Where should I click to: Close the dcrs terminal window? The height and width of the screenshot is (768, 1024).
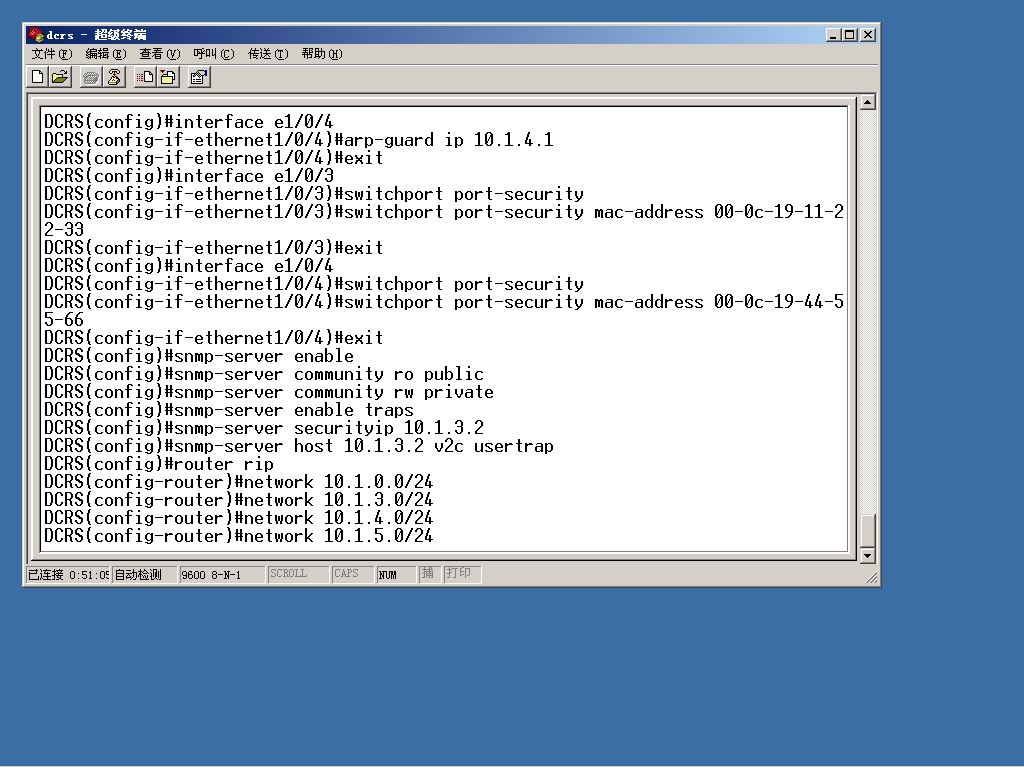(867, 35)
